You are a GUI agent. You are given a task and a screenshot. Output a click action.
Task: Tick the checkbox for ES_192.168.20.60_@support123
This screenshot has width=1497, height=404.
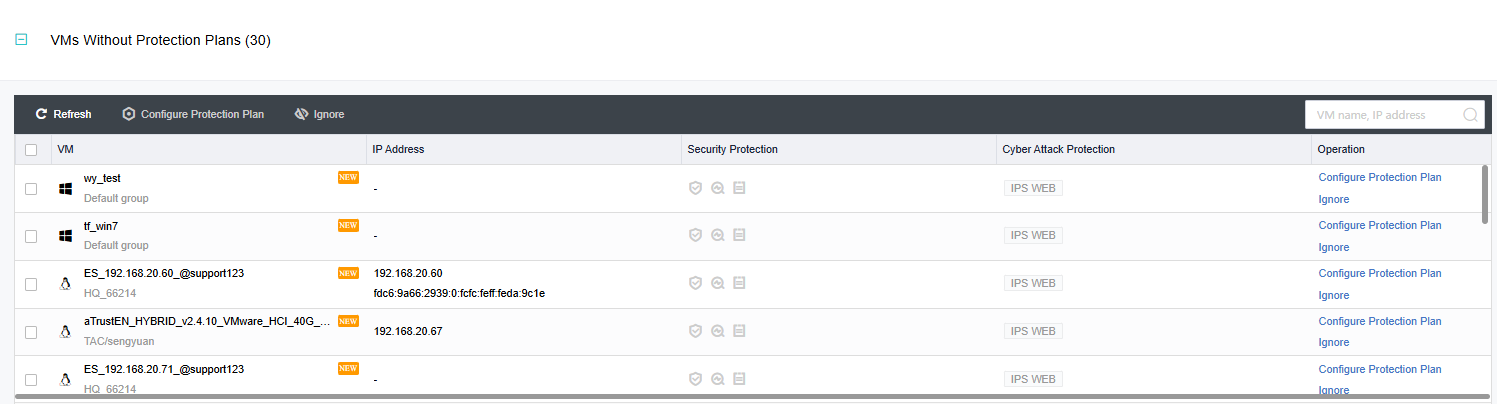coord(31,284)
